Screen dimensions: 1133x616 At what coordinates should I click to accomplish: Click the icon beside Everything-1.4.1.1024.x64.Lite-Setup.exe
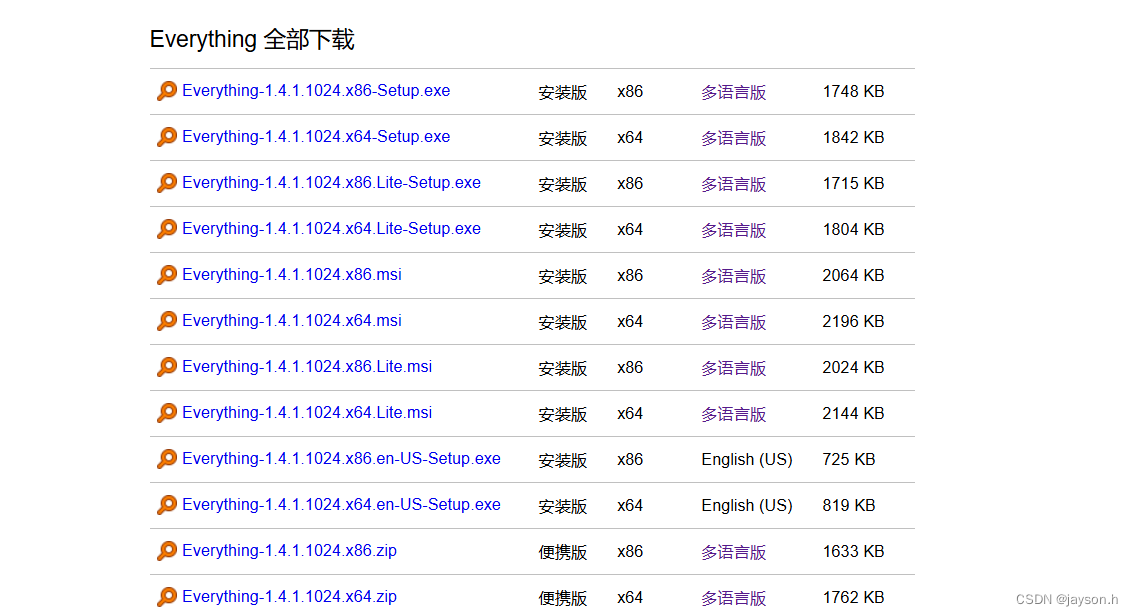(167, 229)
